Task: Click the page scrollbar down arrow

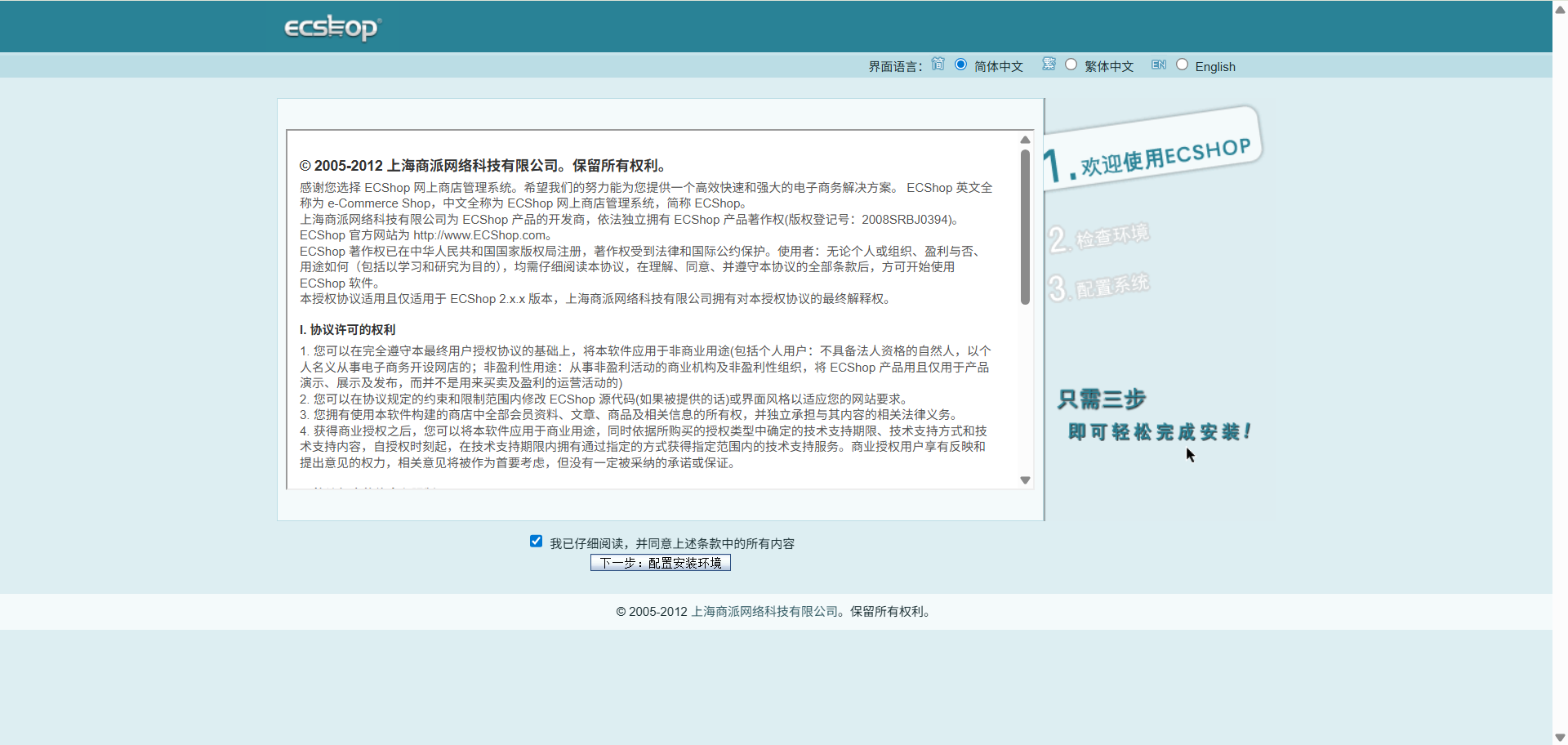Action: pos(1560,738)
